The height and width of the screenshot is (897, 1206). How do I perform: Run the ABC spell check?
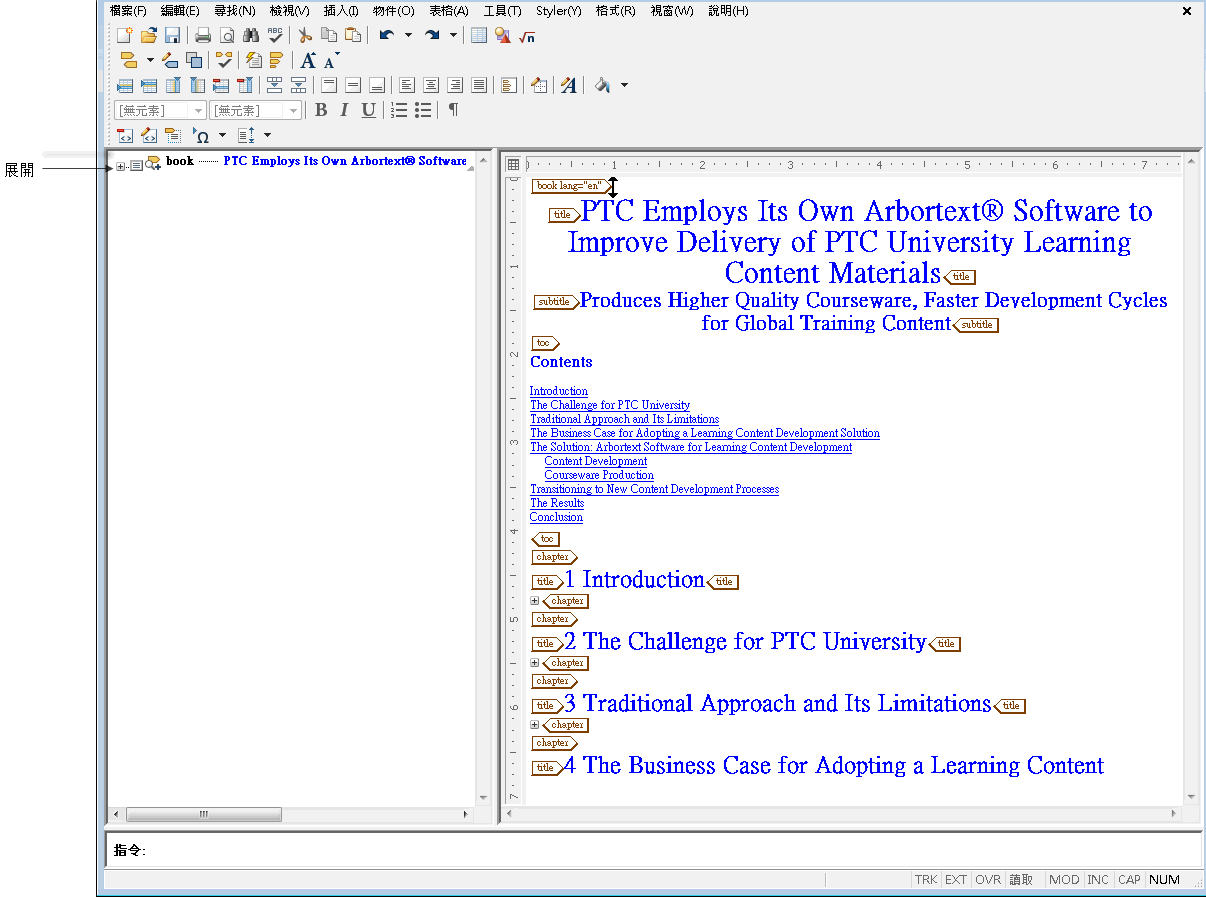coord(275,36)
